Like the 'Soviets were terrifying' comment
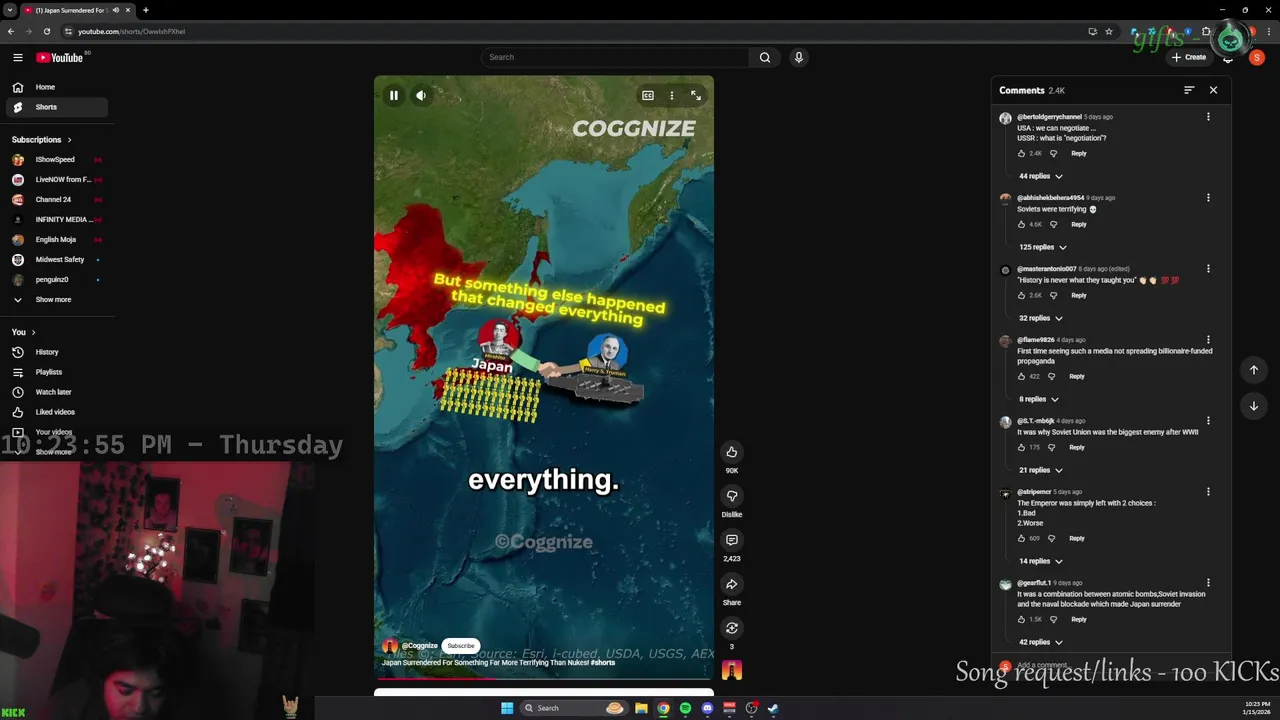 point(1021,224)
